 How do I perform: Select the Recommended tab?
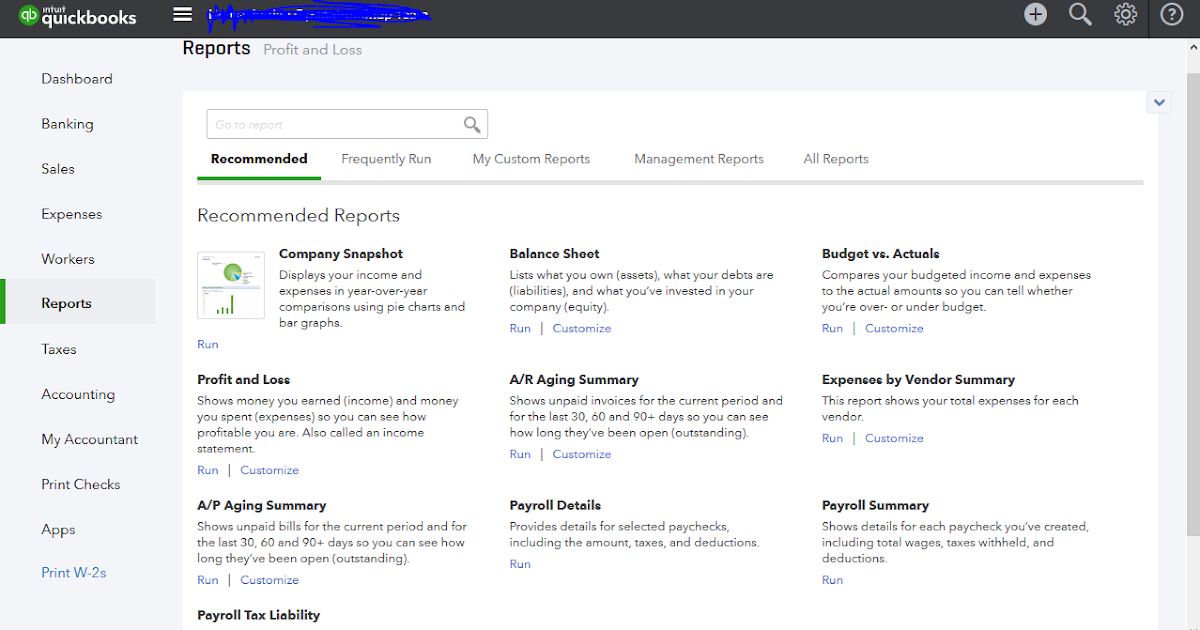tap(259, 159)
